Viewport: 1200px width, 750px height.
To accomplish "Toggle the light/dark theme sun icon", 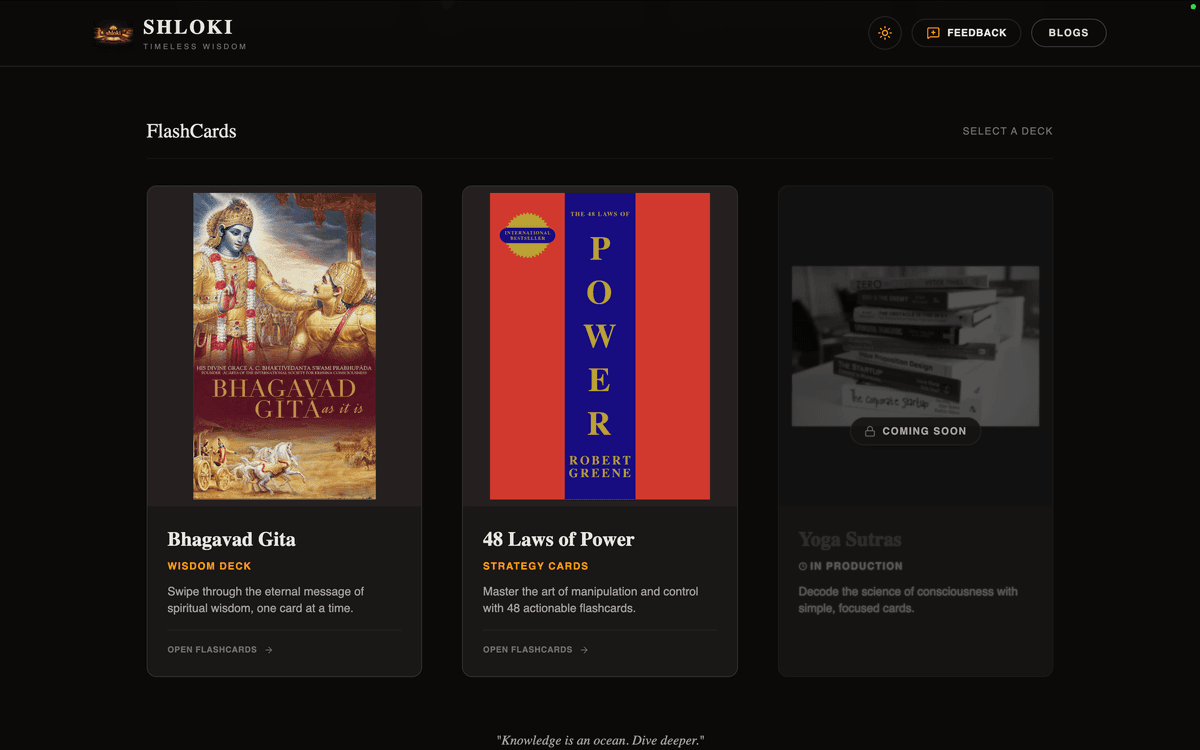I will [x=885, y=33].
